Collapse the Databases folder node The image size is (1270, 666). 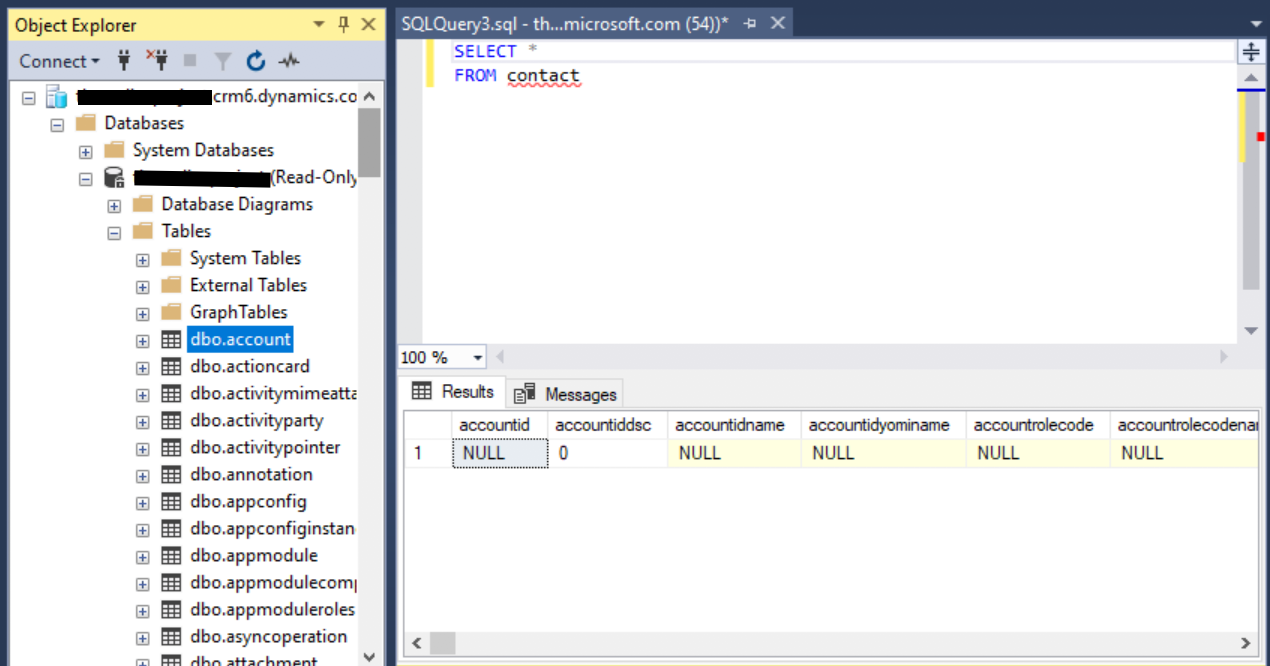pyautogui.click(x=57, y=124)
